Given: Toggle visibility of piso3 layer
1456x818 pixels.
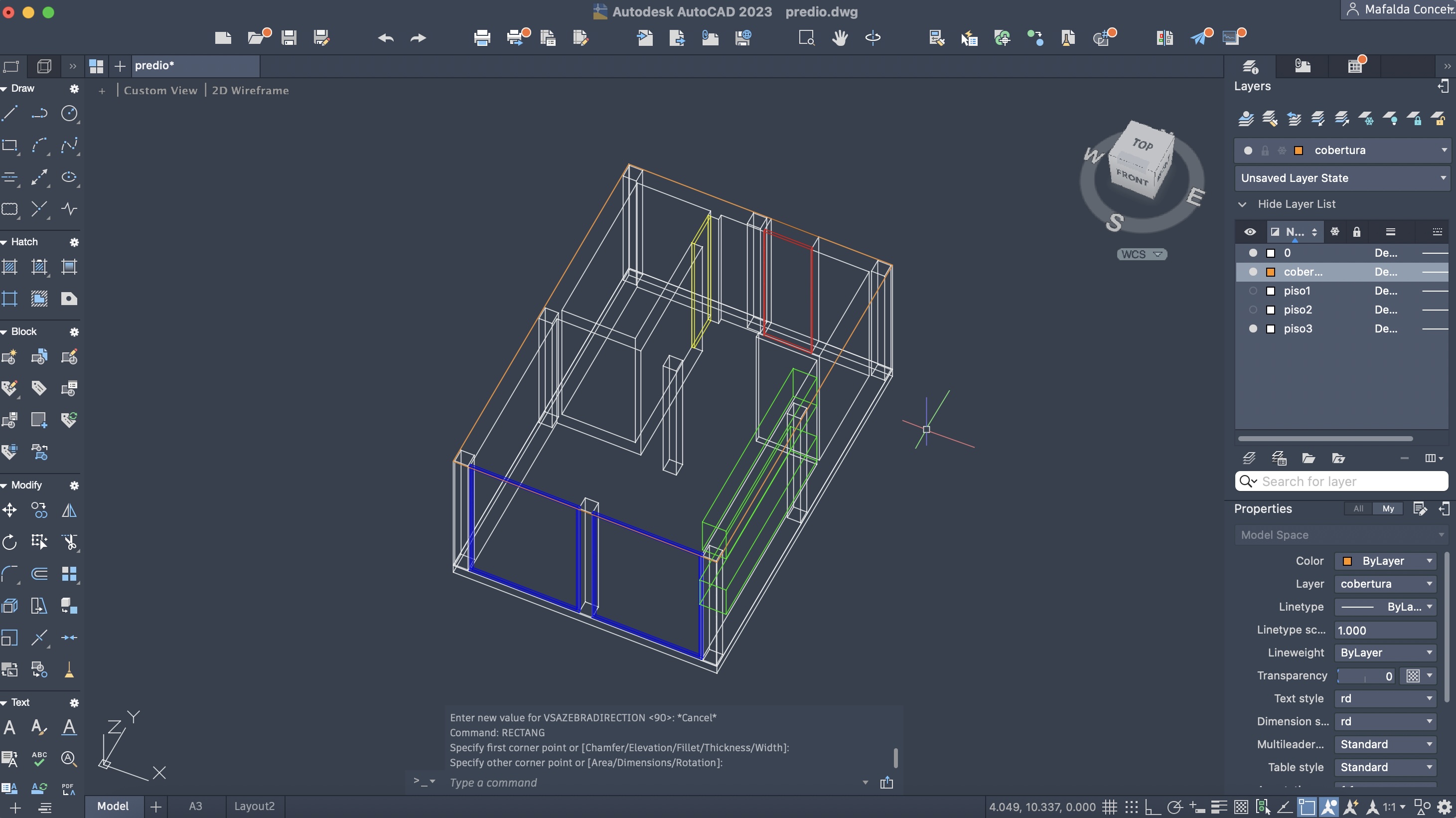Looking at the screenshot, I should point(1253,328).
